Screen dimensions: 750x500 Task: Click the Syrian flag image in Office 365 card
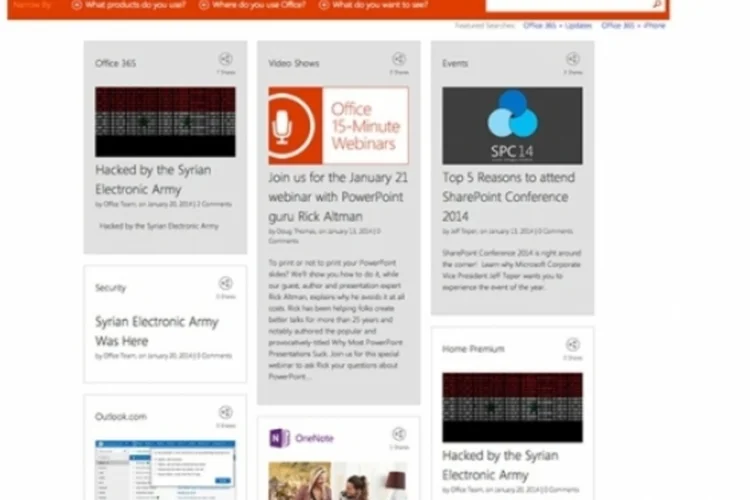point(165,122)
